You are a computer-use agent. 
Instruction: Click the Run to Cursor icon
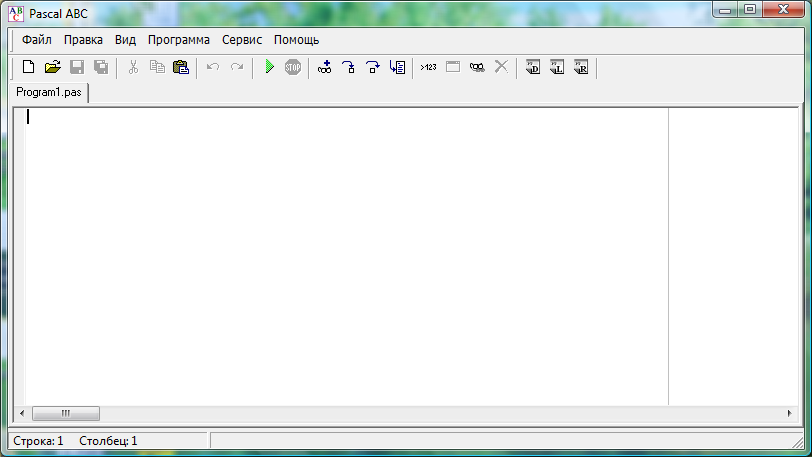point(397,67)
